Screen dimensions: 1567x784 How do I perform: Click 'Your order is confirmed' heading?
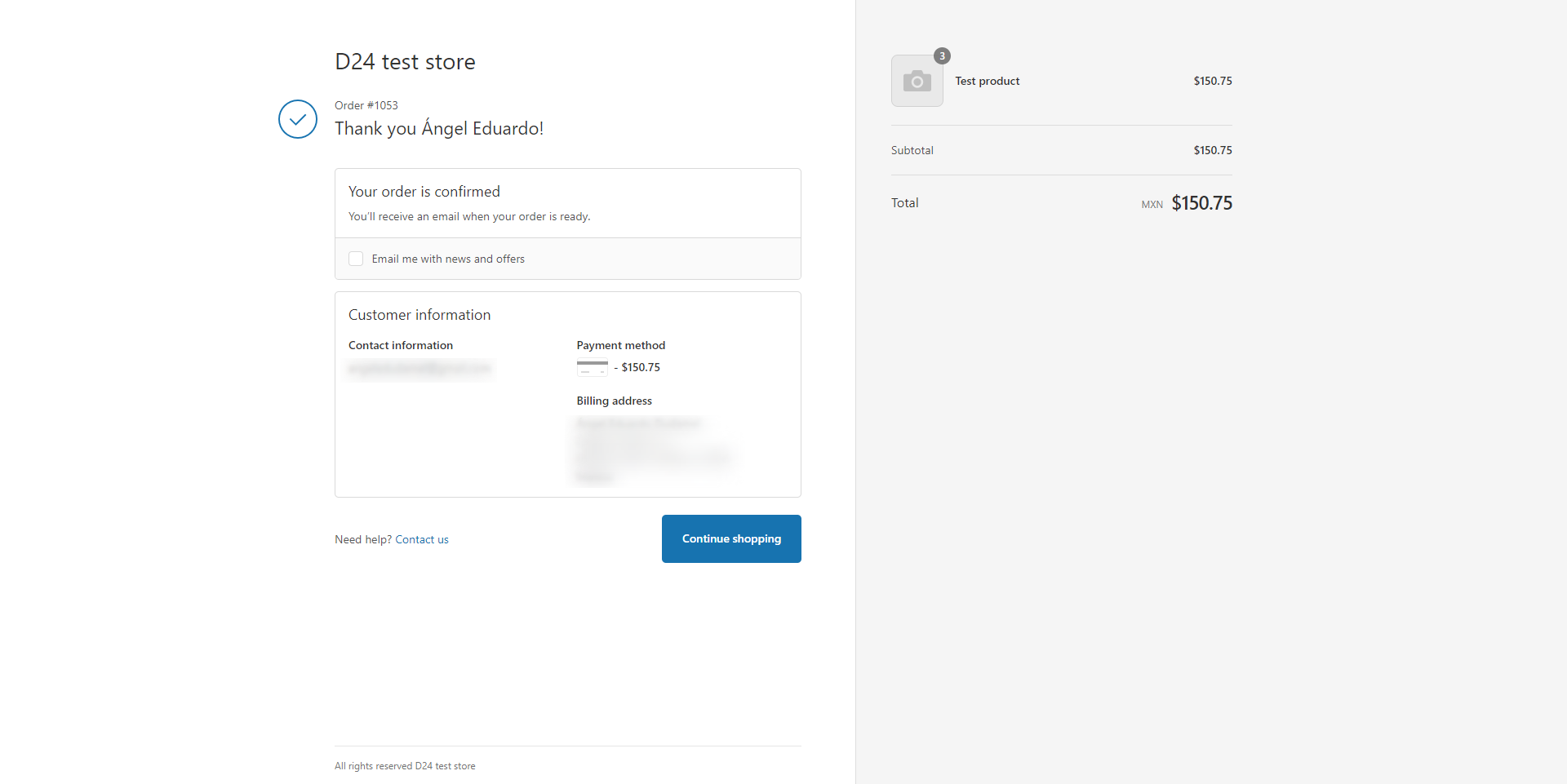click(x=424, y=192)
